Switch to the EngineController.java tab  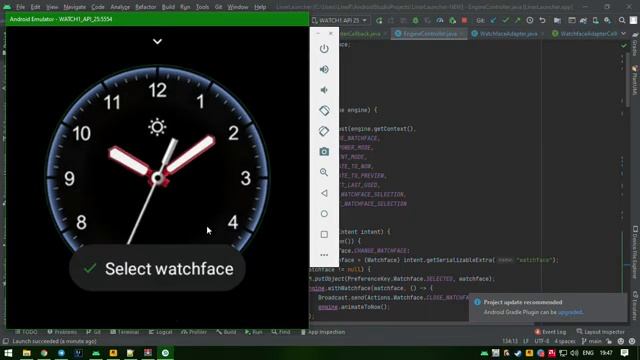pyautogui.click(x=429, y=34)
